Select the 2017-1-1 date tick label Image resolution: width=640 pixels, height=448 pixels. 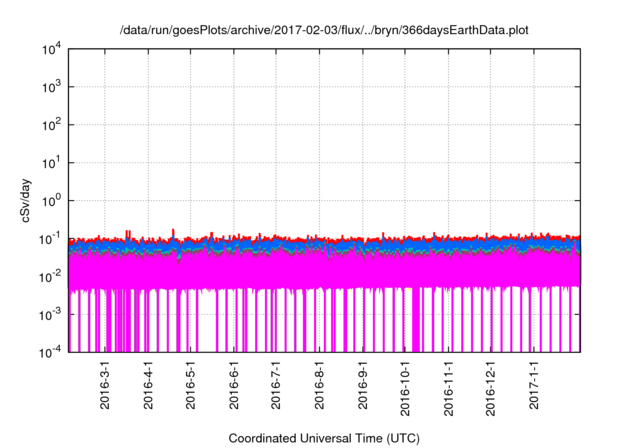pyautogui.click(x=533, y=387)
